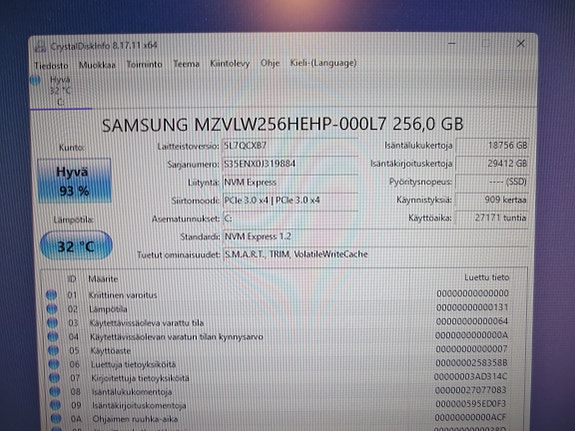Click the Tuetut ominaisuudet features field
Image resolution: width=575 pixels, height=431 pixels.
(x=375, y=254)
